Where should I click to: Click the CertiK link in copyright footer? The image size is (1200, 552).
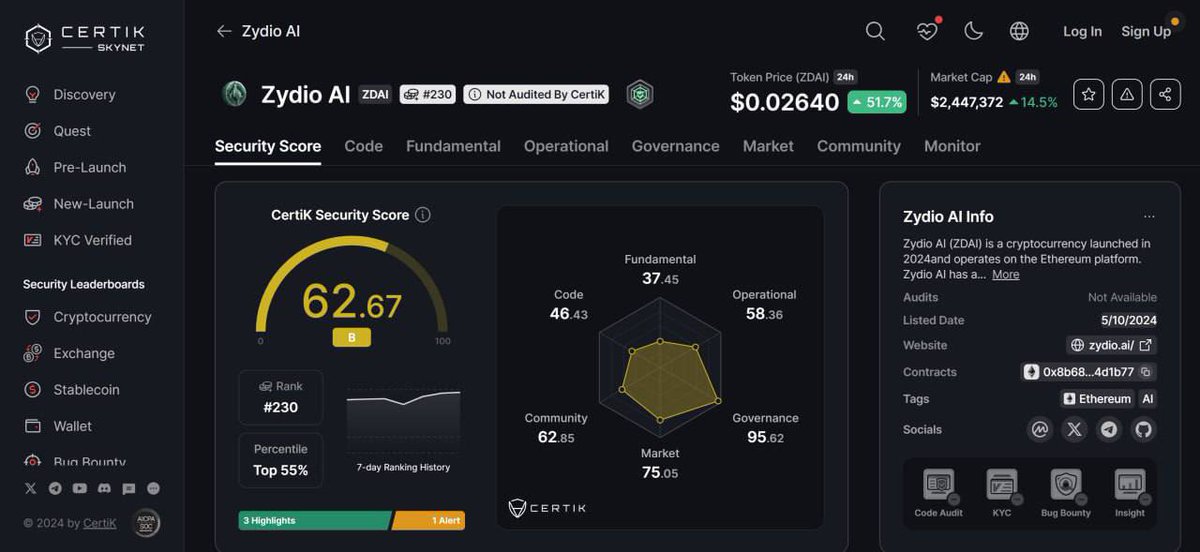click(100, 523)
